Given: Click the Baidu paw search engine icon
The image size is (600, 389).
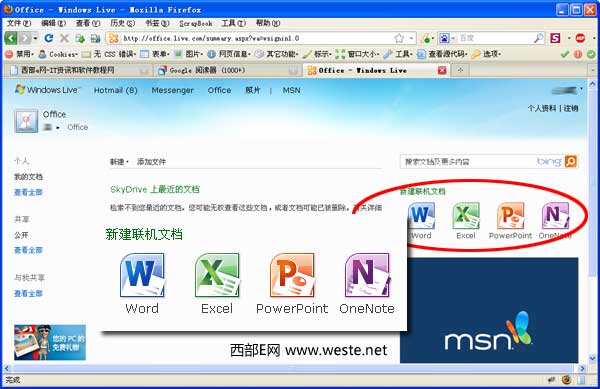Looking at the screenshot, I should coord(444,38).
